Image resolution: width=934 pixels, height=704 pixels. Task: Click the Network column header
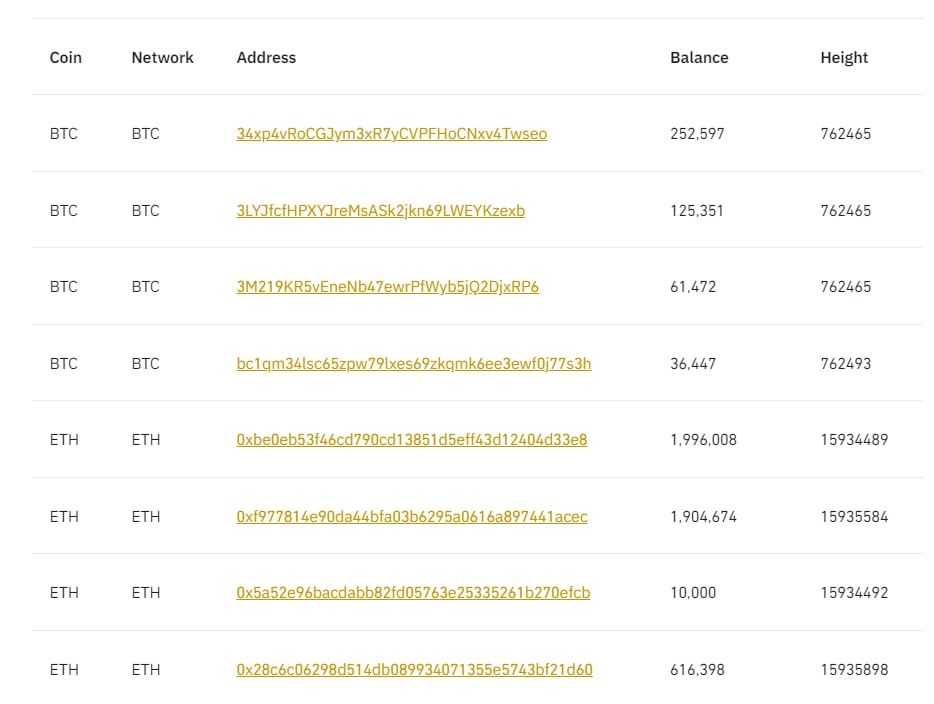point(163,57)
